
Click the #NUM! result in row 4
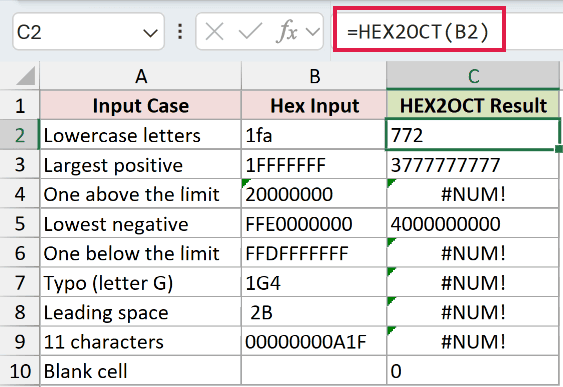pos(473,194)
